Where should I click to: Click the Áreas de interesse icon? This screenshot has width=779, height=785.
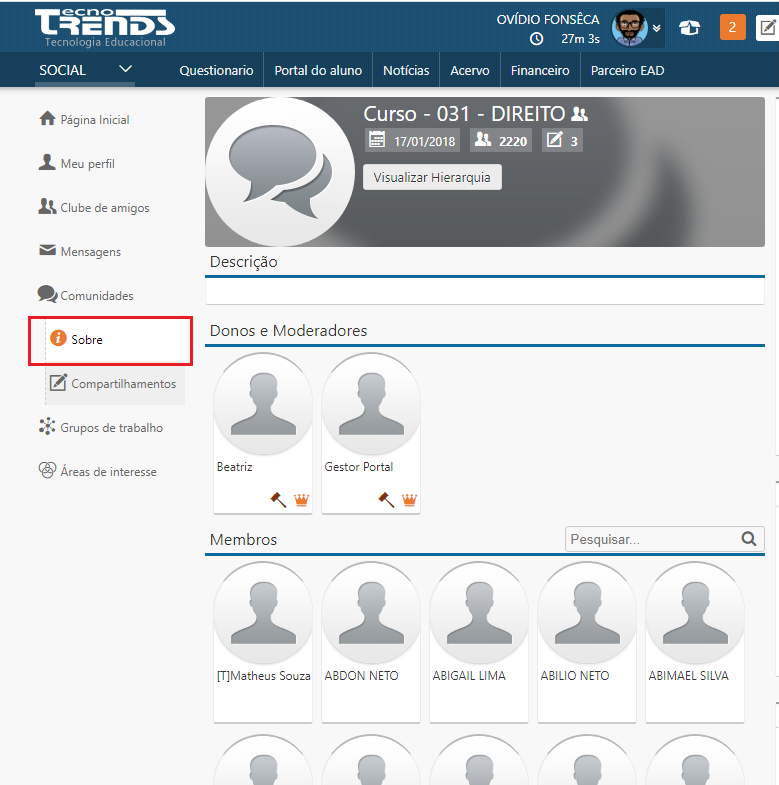47,471
